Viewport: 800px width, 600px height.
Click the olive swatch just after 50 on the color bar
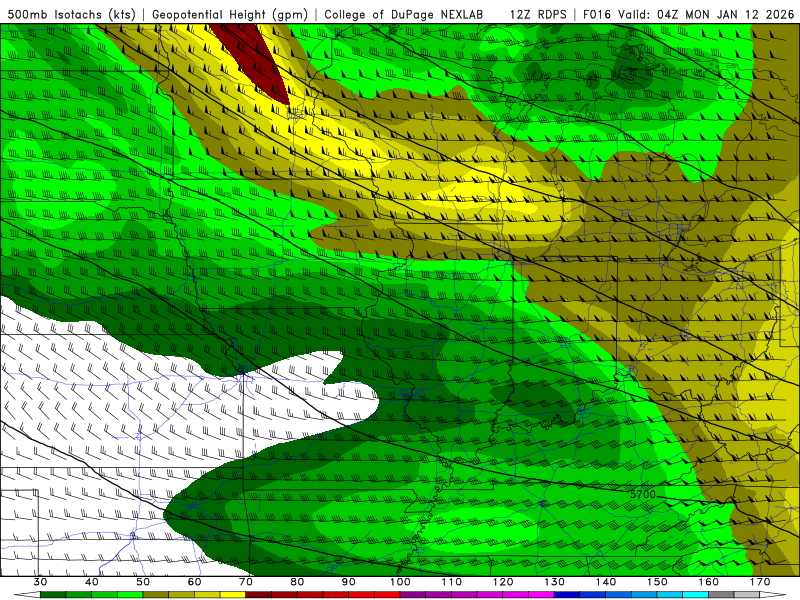click(156, 595)
